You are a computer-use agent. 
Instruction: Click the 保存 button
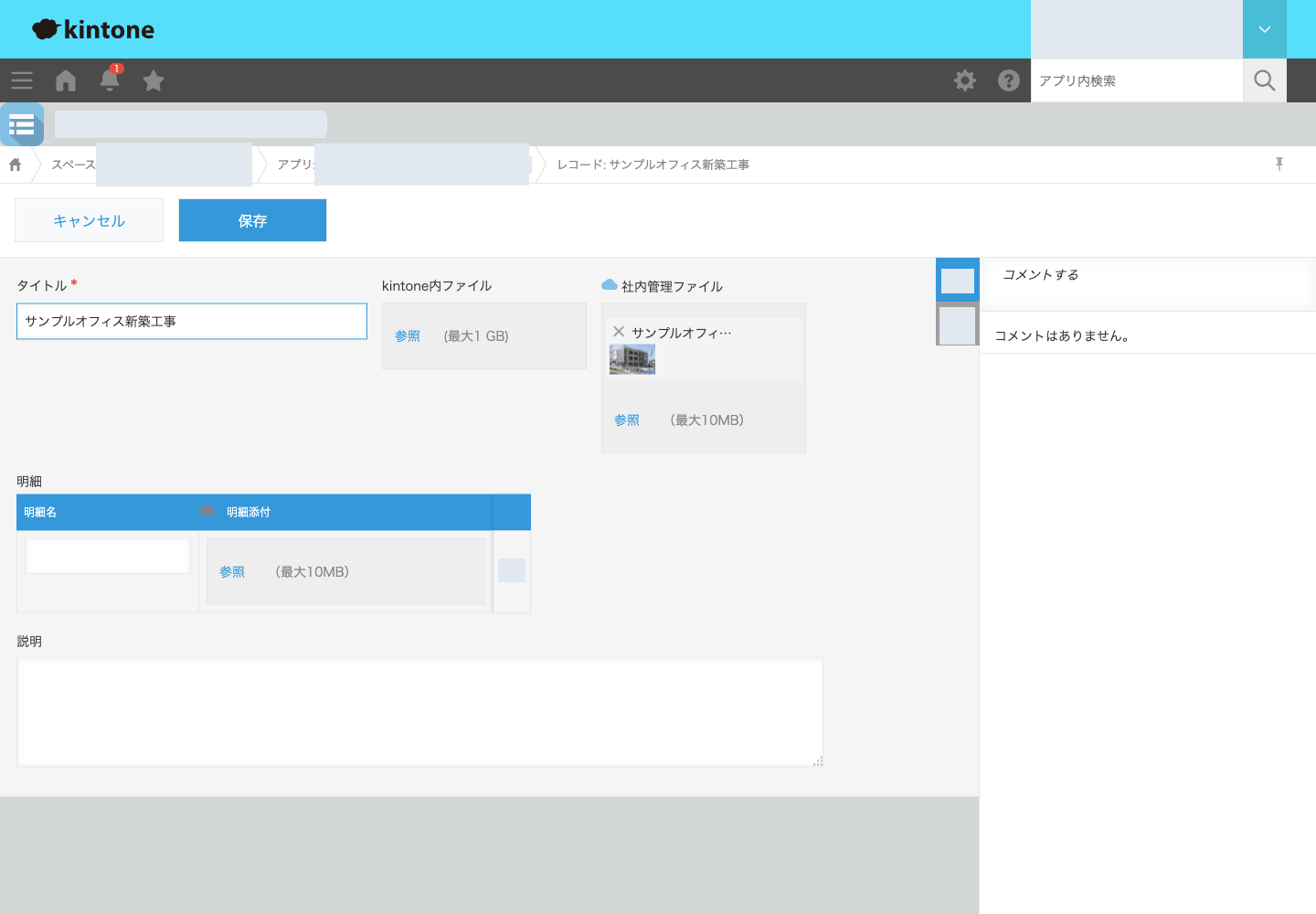pos(252,220)
